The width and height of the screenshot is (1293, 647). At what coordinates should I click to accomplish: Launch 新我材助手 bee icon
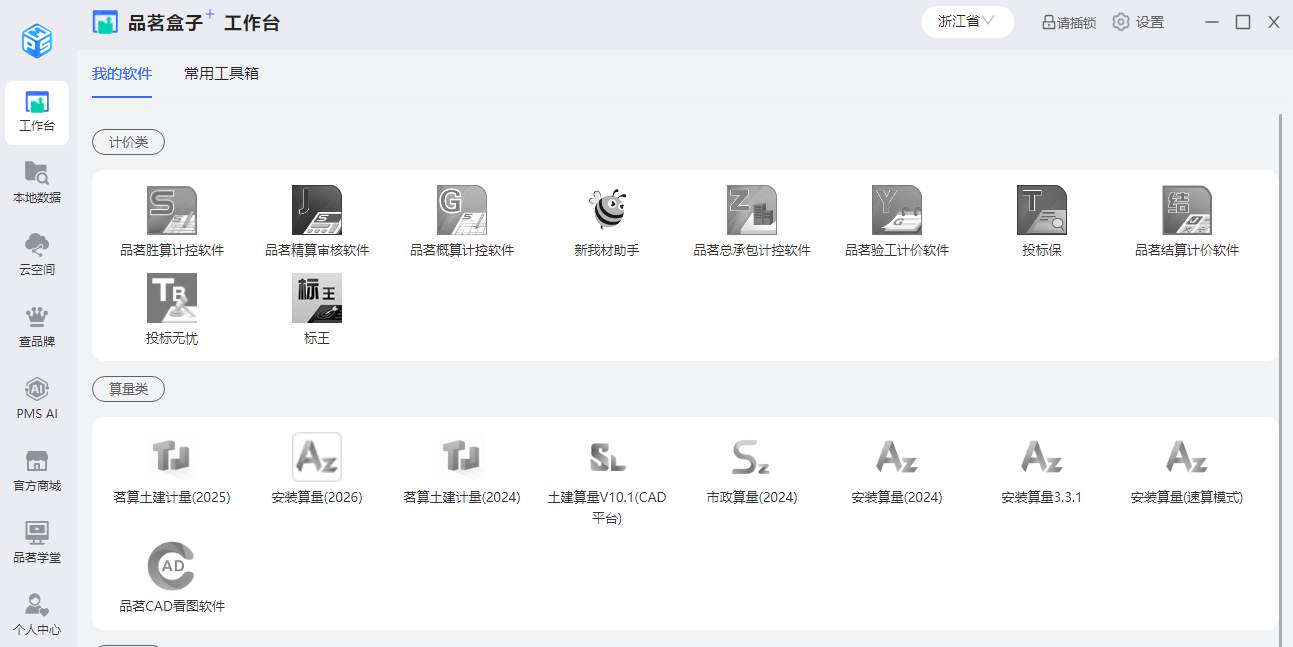(606, 211)
